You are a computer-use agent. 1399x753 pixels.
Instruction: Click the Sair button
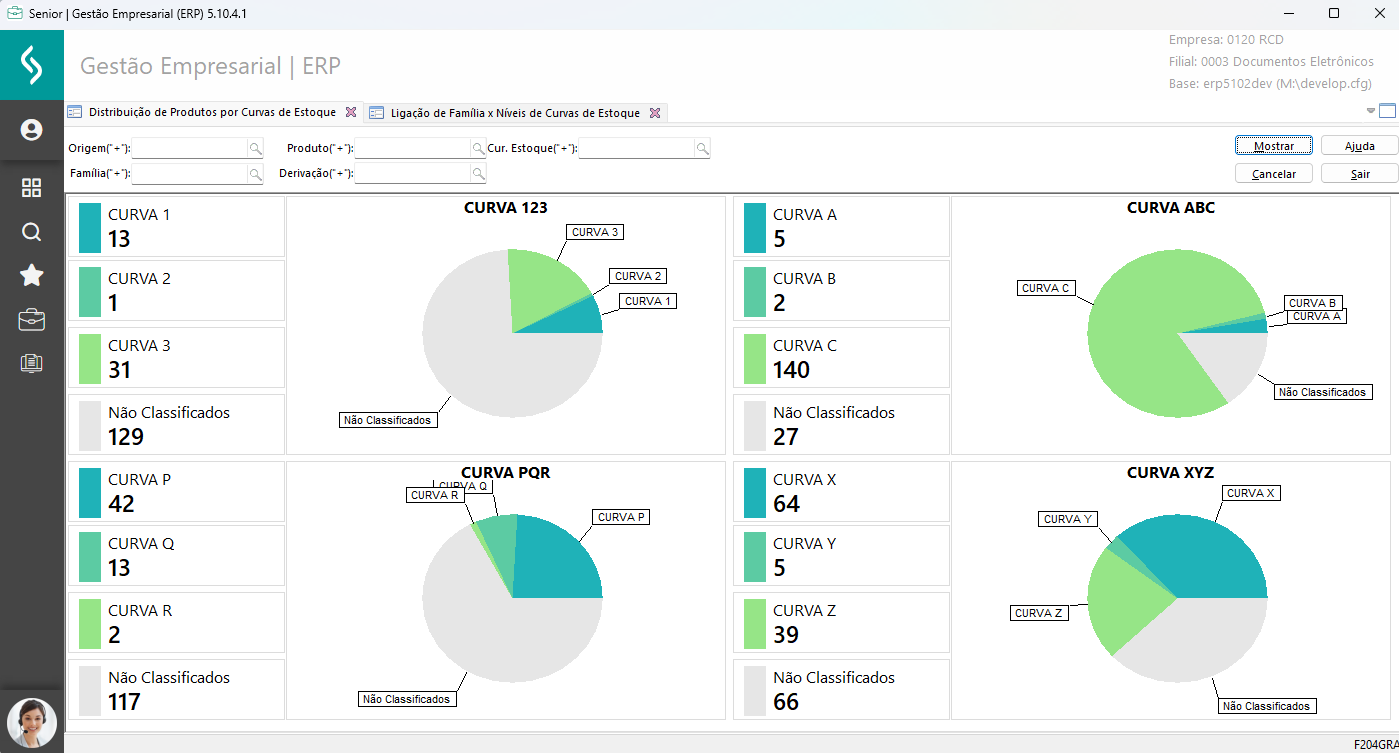click(1359, 174)
